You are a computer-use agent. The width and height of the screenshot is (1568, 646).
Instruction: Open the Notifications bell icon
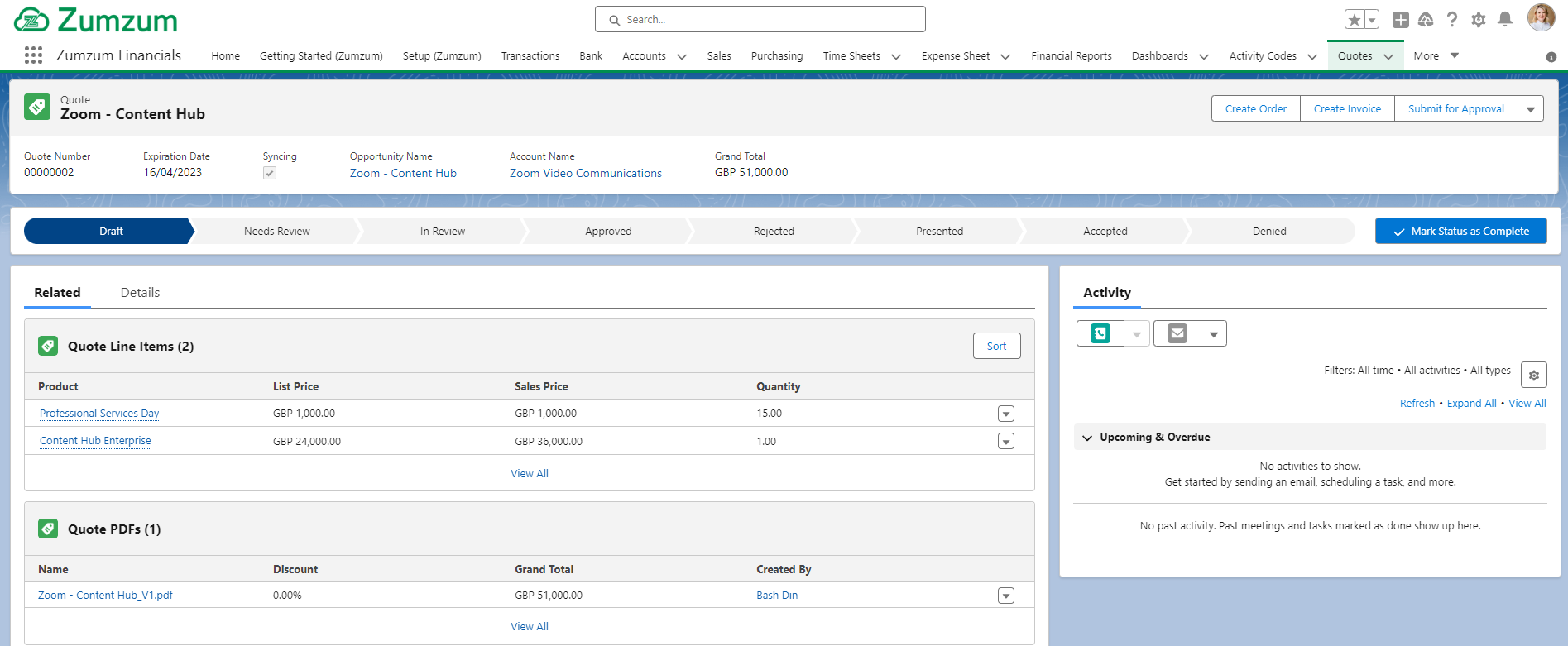coord(1505,20)
